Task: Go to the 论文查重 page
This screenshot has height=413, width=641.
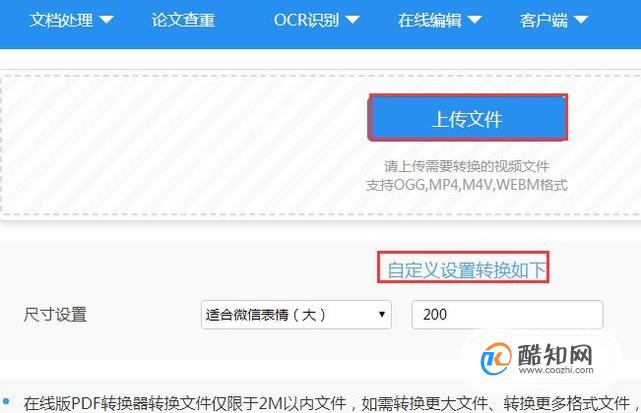Action: point(183,20)
